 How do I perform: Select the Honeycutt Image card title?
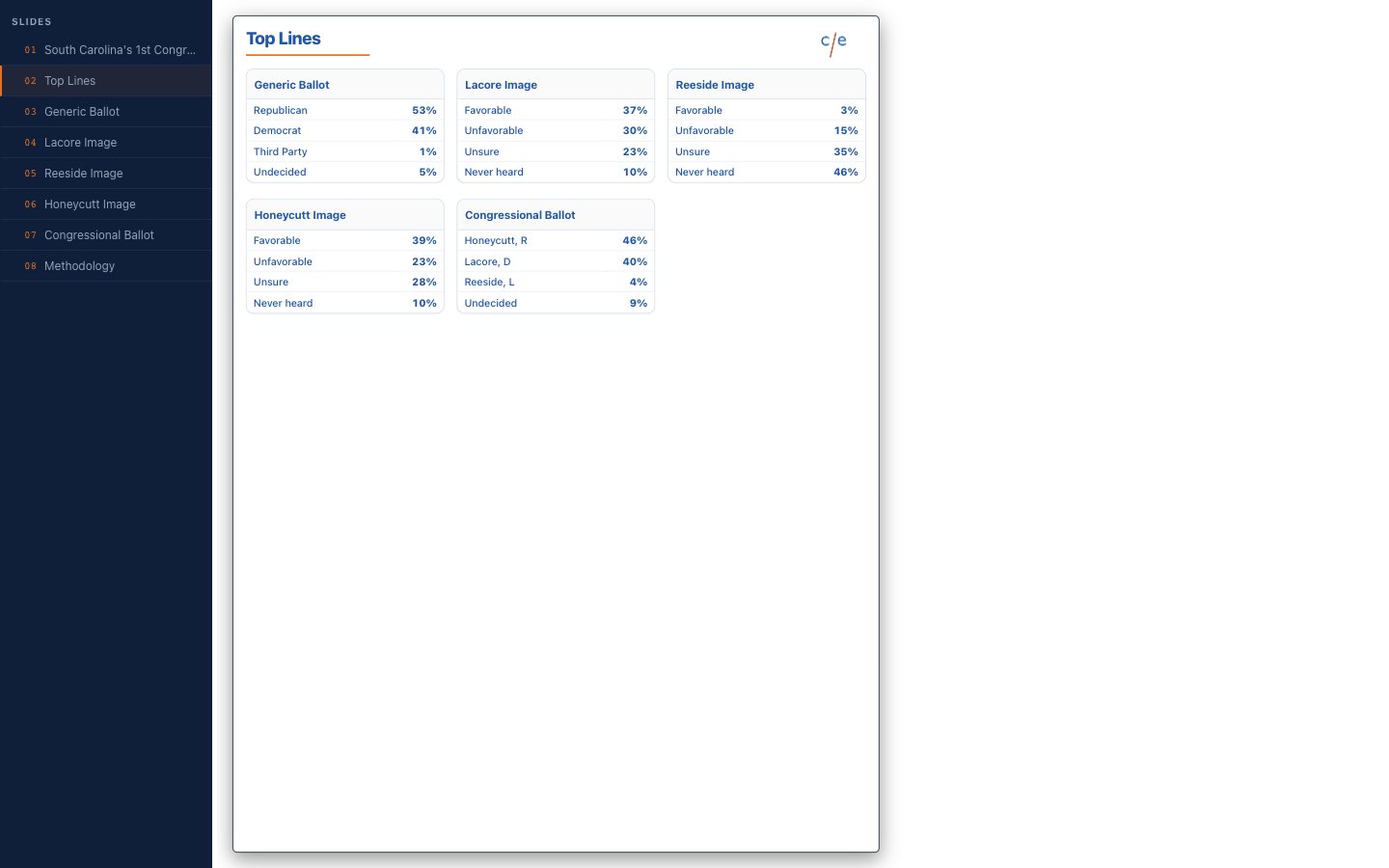pos(300,215)
